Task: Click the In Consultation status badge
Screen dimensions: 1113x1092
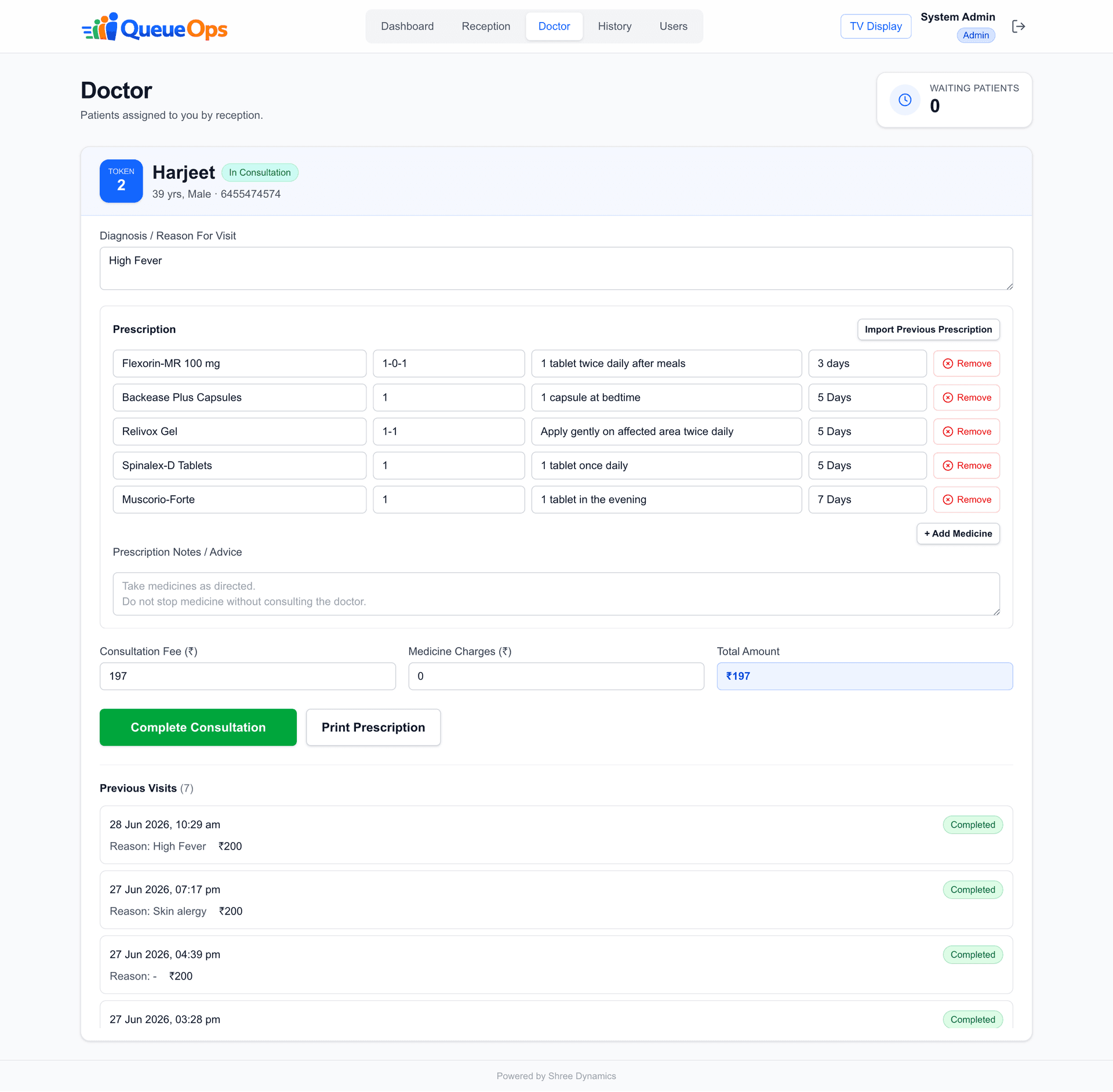Action: (x=260, y=172)
